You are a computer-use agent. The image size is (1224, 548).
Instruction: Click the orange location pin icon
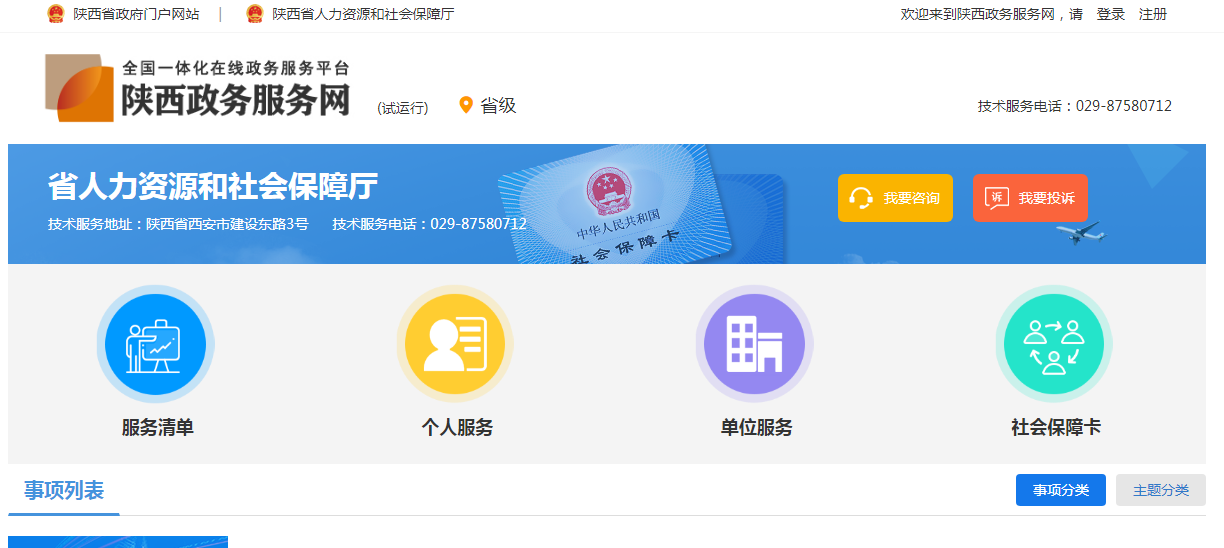pyautogui.click(x=466, y=105)
